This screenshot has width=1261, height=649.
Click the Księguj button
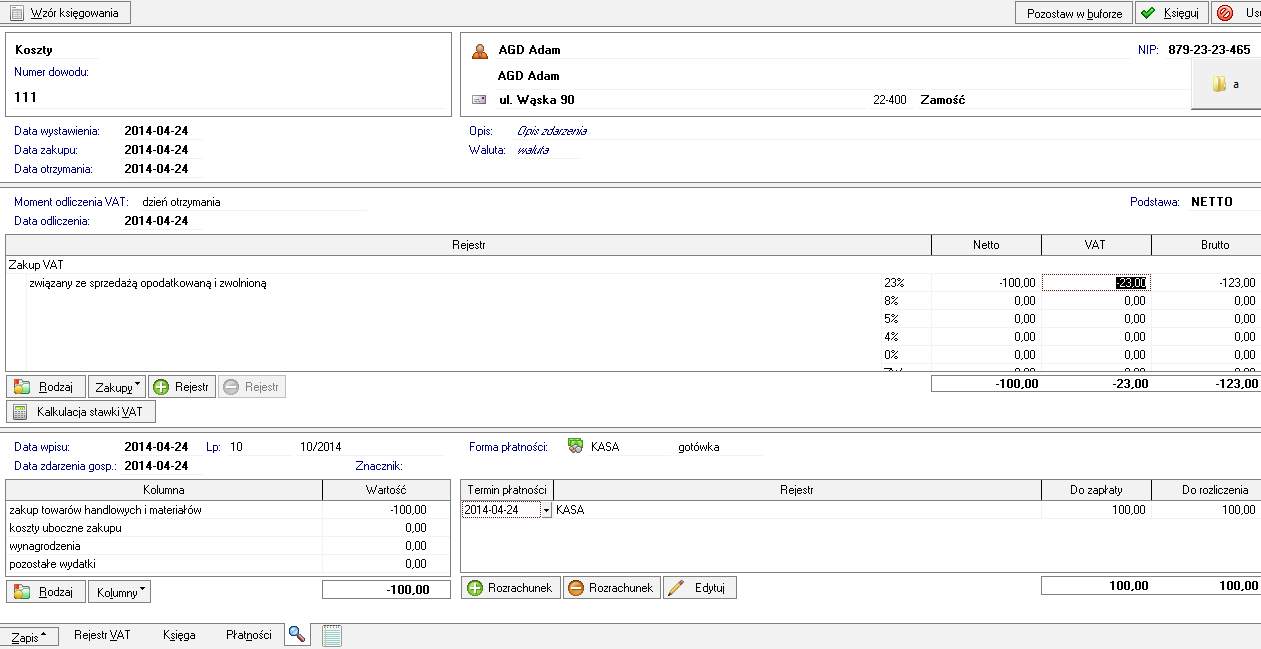(x=1171, y=13)
